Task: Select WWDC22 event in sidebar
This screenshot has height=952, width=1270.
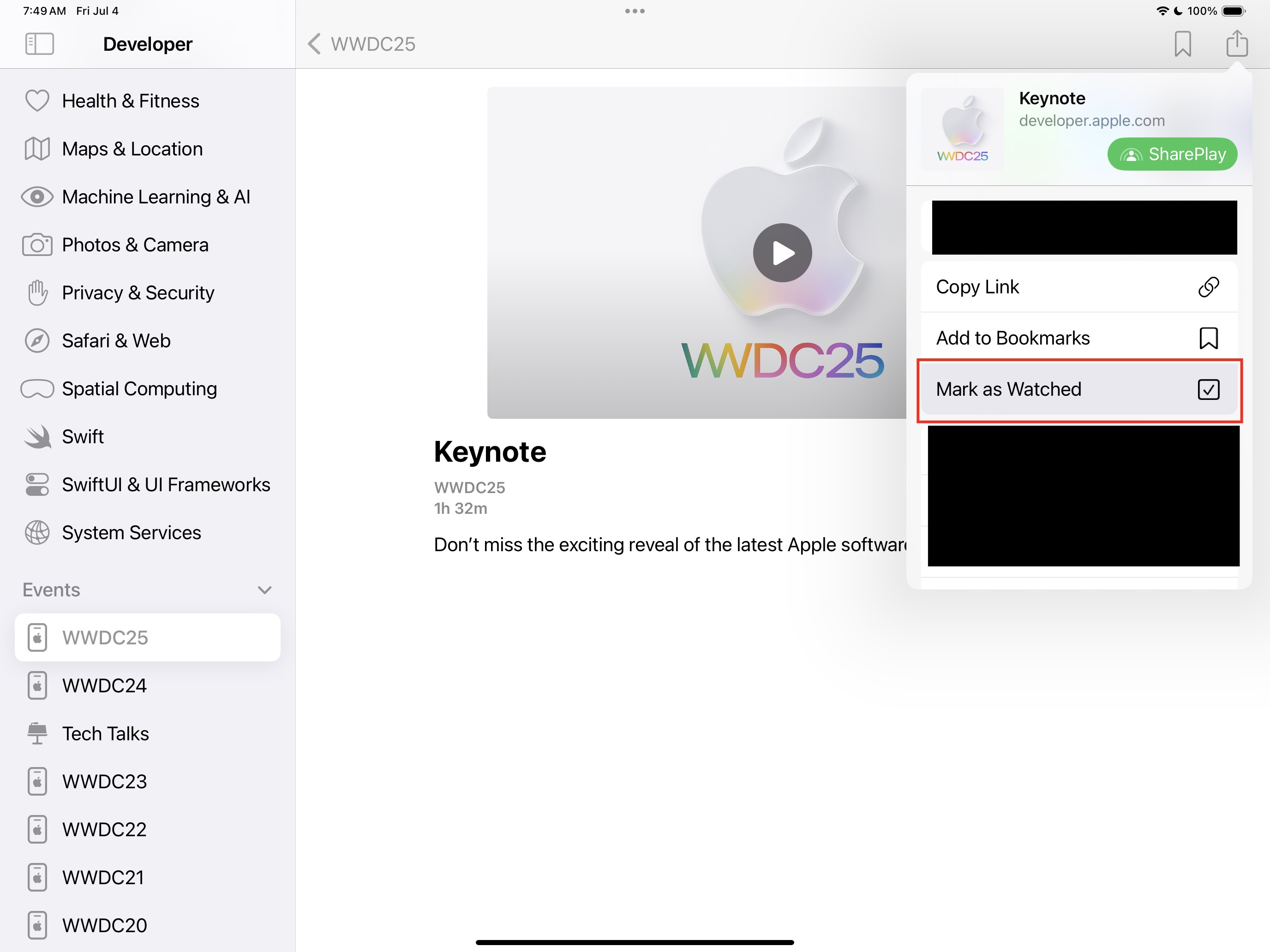Action: (148, 829)
